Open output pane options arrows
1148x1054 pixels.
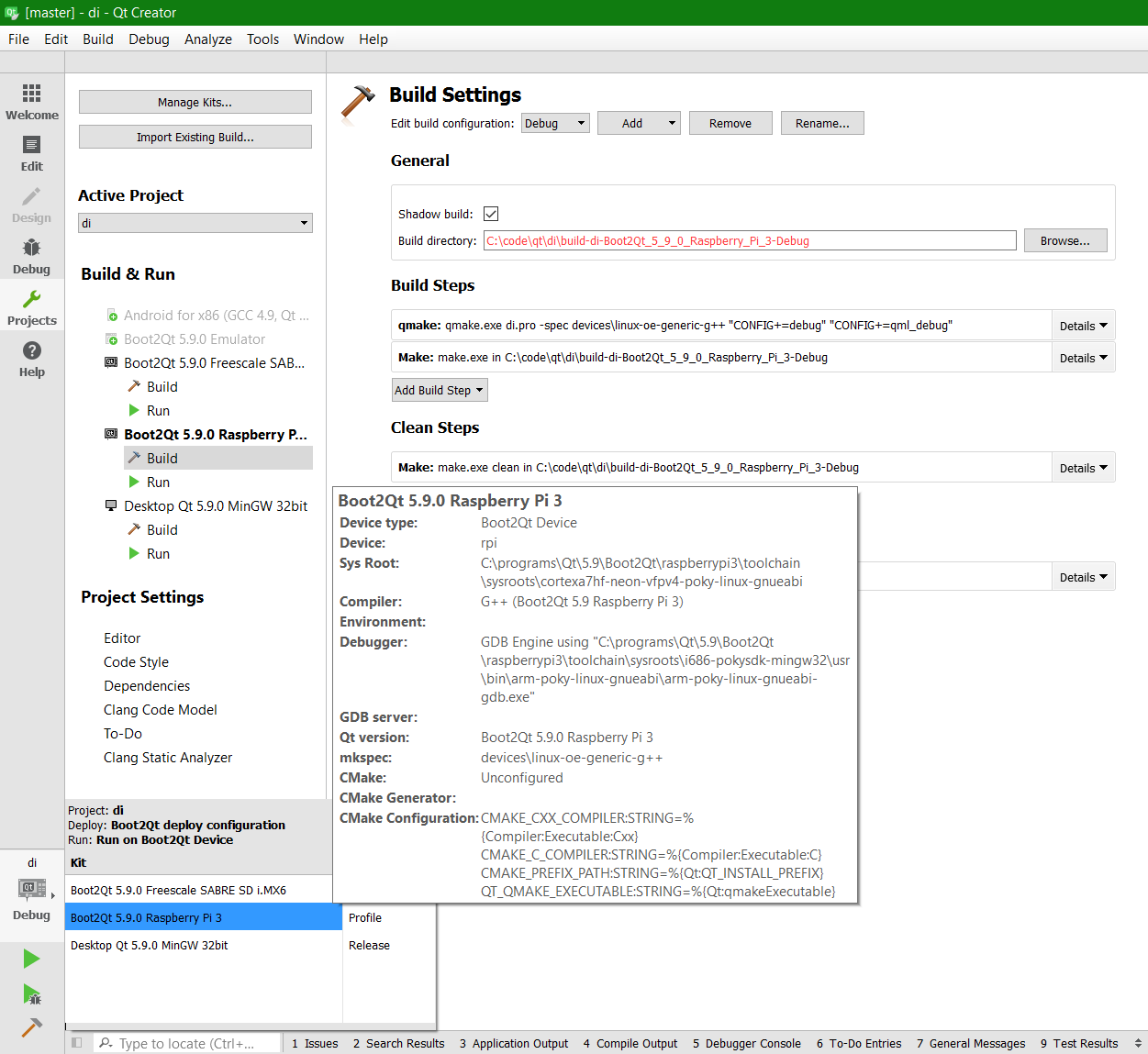[x=1138, y=1043]
